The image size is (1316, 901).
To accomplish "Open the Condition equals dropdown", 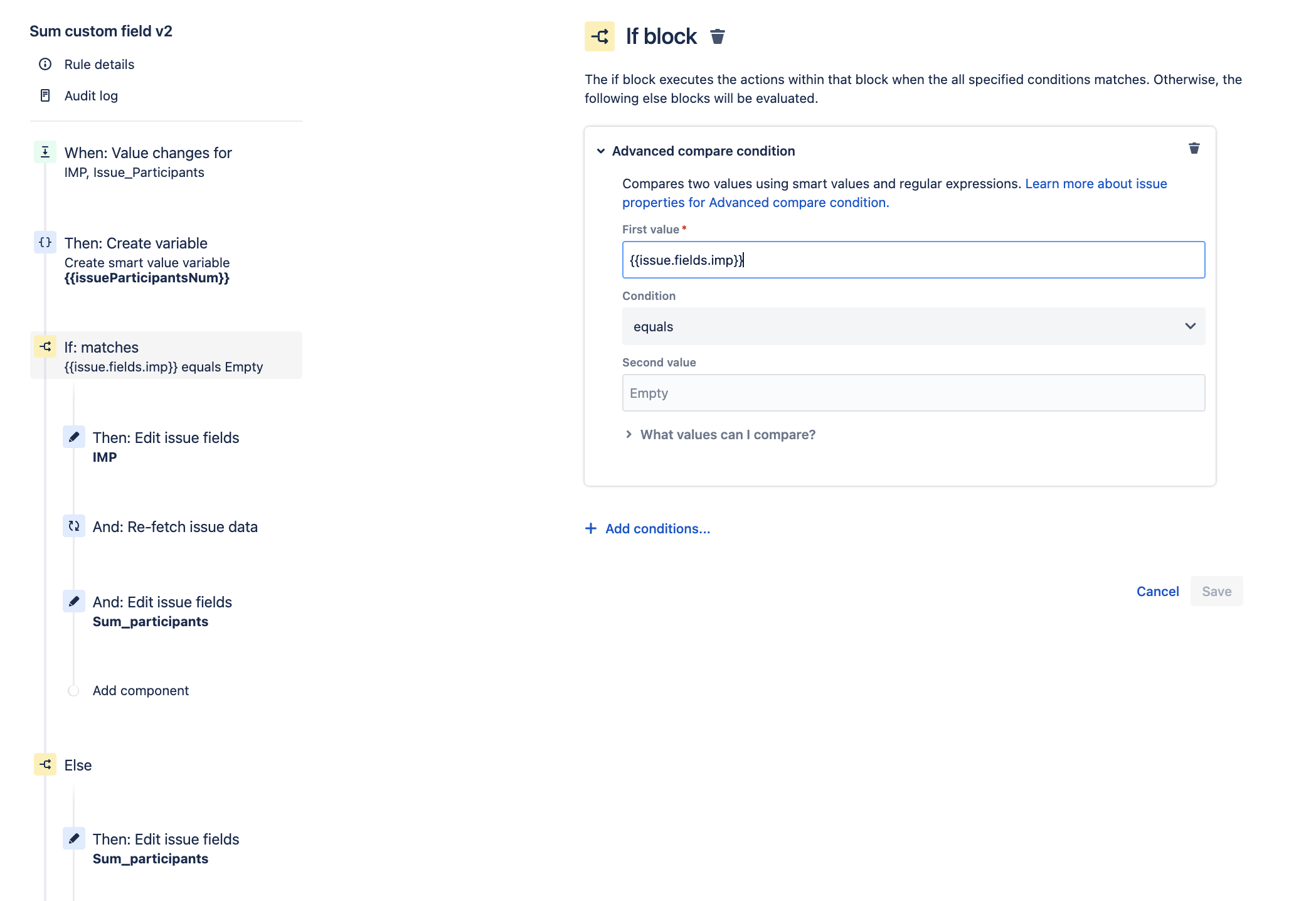I will click(x=913, y=326).
